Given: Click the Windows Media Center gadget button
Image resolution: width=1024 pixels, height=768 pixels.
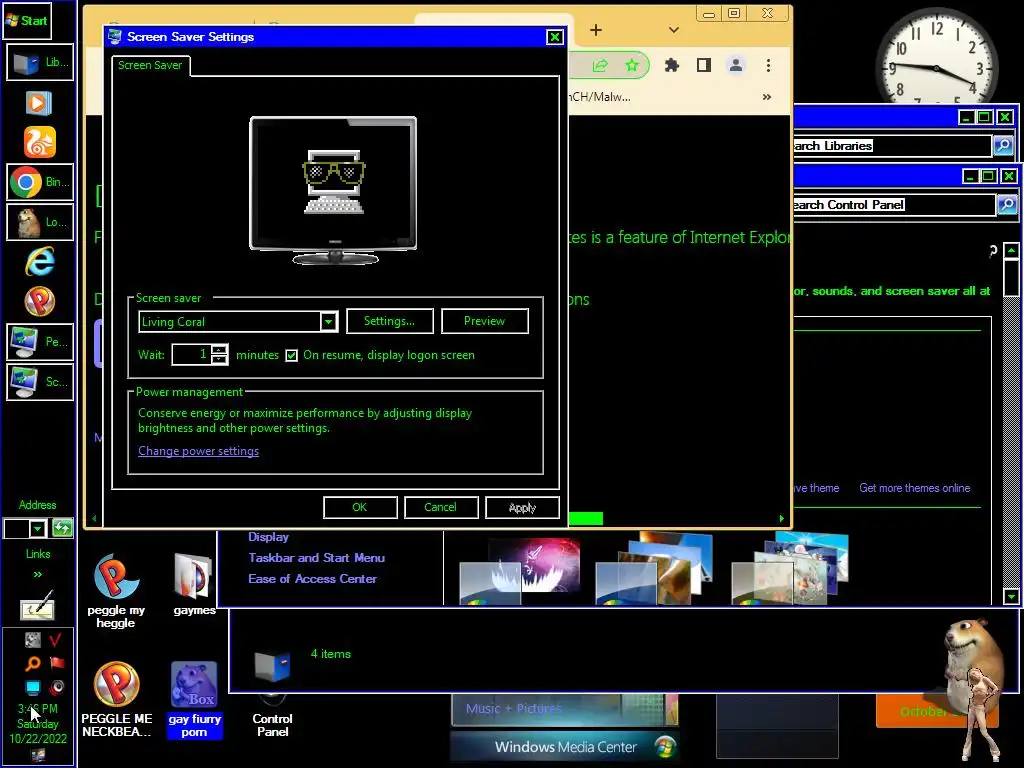Looking at the screenshot, I should pyautogui.click(x=564, y=746).
